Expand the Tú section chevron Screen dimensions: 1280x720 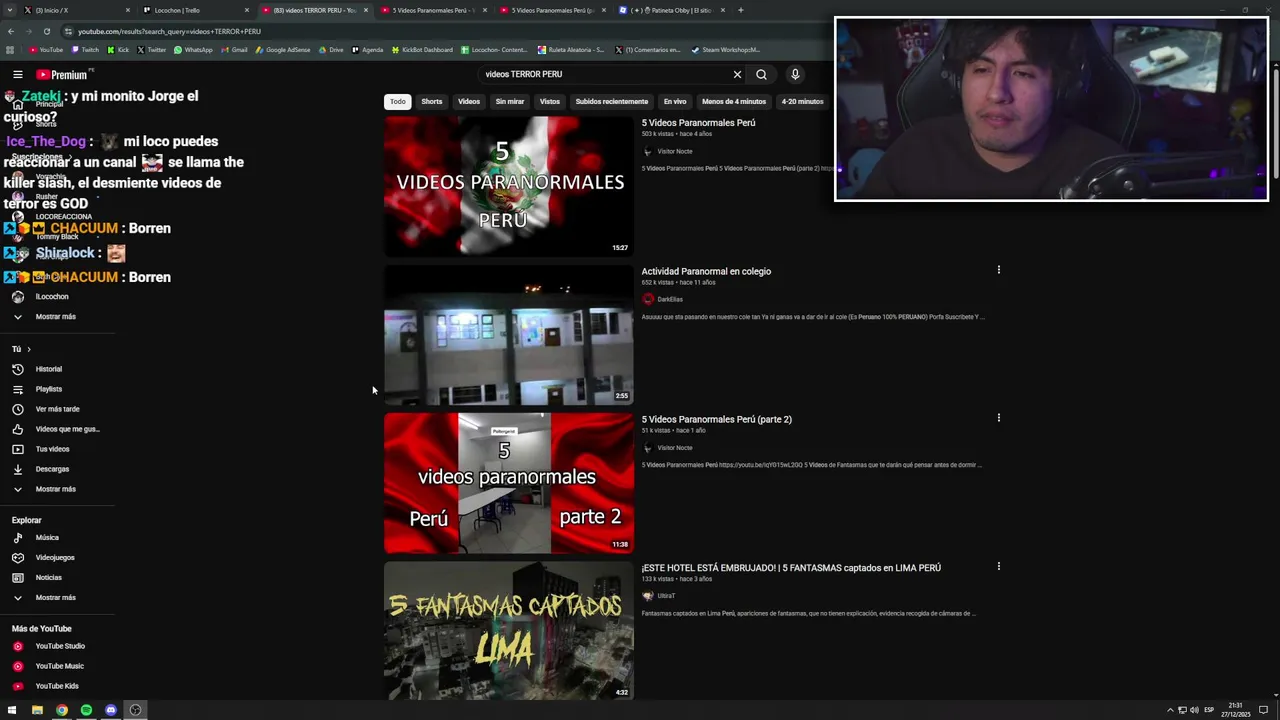point(29,349)
